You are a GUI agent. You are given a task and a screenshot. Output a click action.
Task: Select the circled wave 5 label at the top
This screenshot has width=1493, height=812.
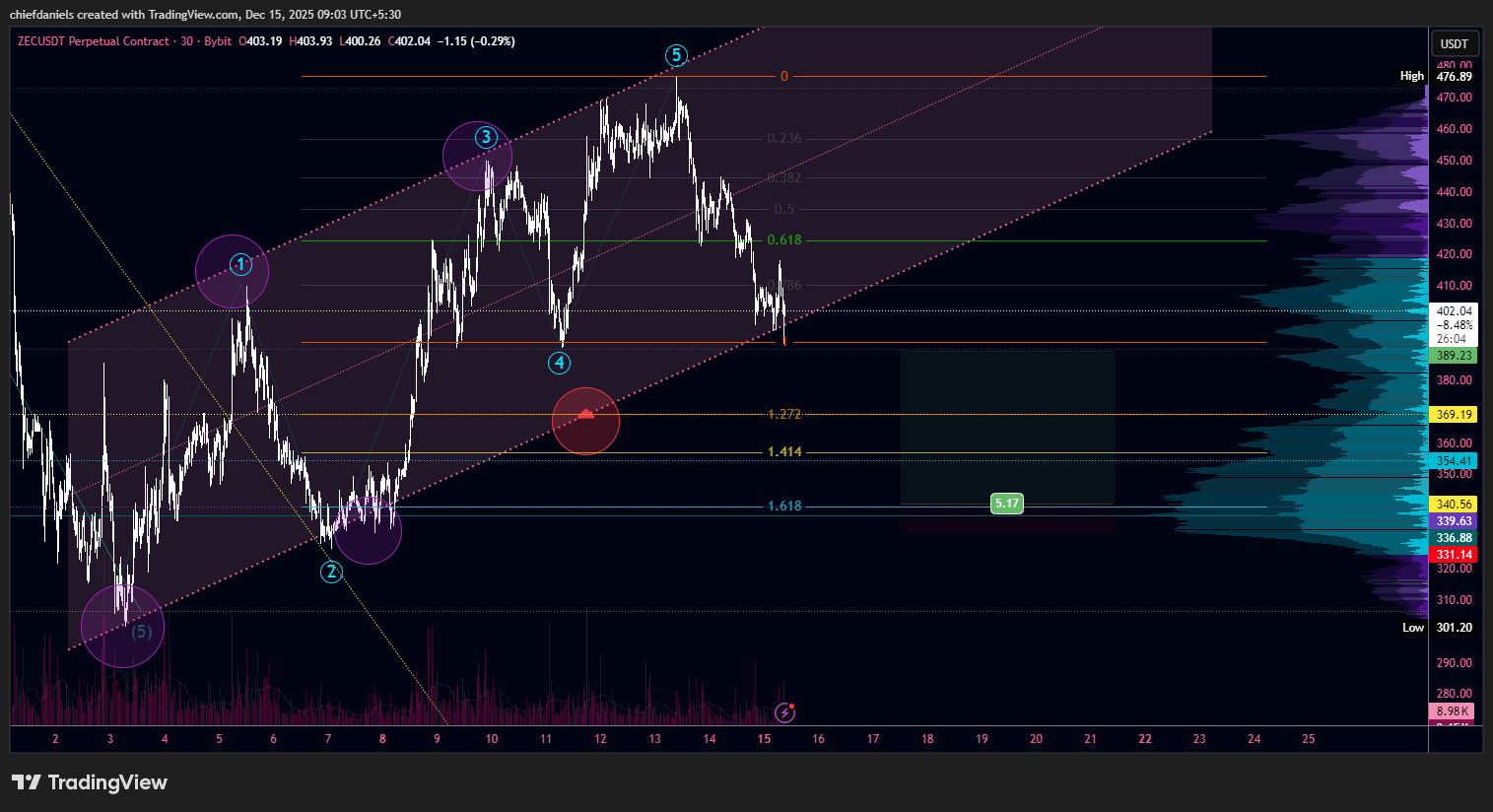675,54
